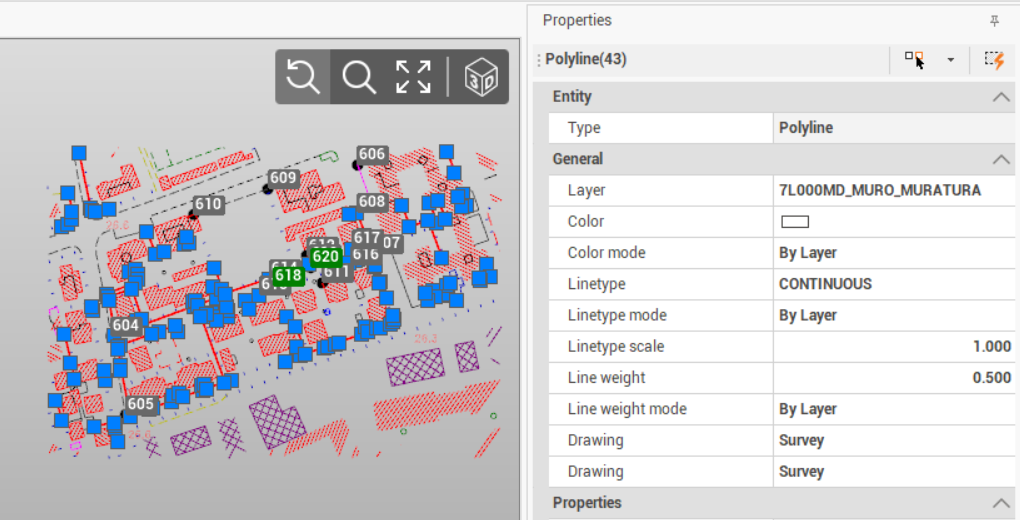1020x520 pixels.
Task: Click the rotate view icon
Action: coord(303,77)
